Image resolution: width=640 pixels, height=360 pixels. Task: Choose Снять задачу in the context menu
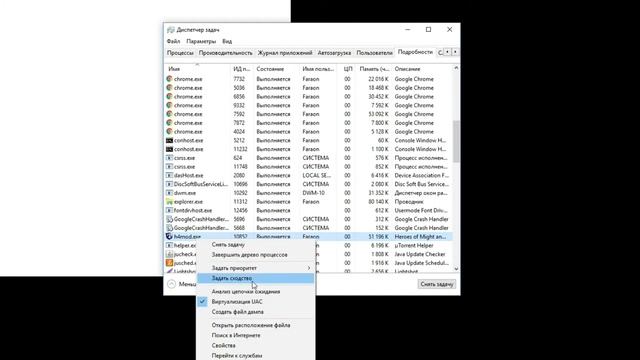point(228,244)
